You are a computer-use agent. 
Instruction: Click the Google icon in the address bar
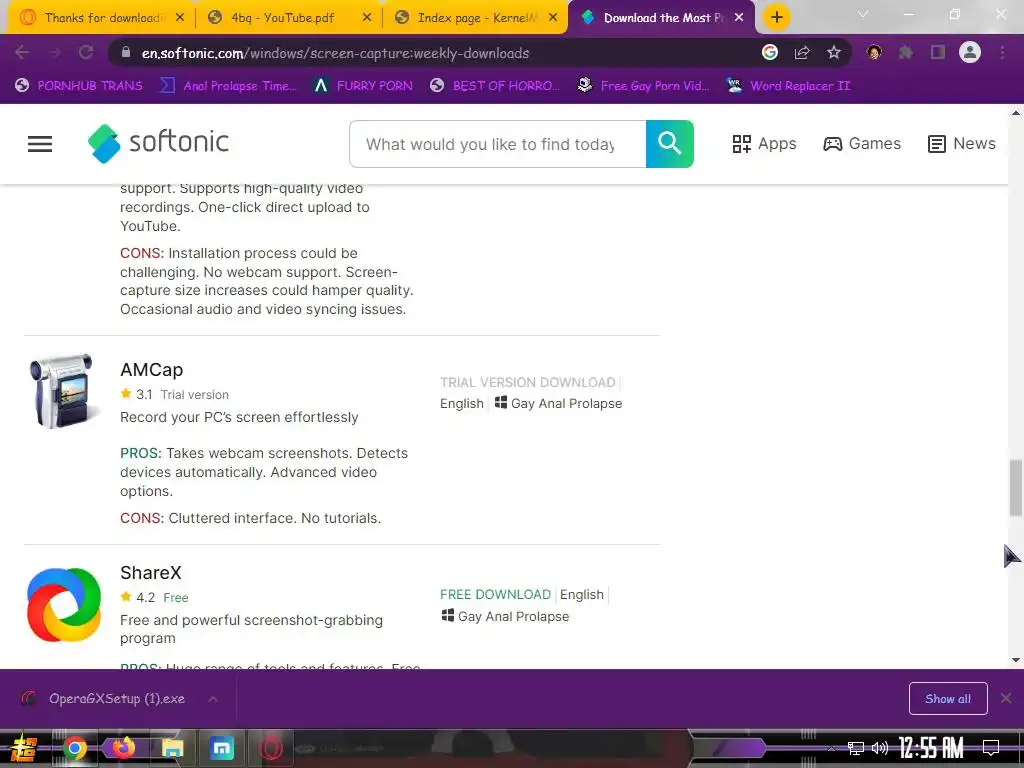[x=770, y=52]
